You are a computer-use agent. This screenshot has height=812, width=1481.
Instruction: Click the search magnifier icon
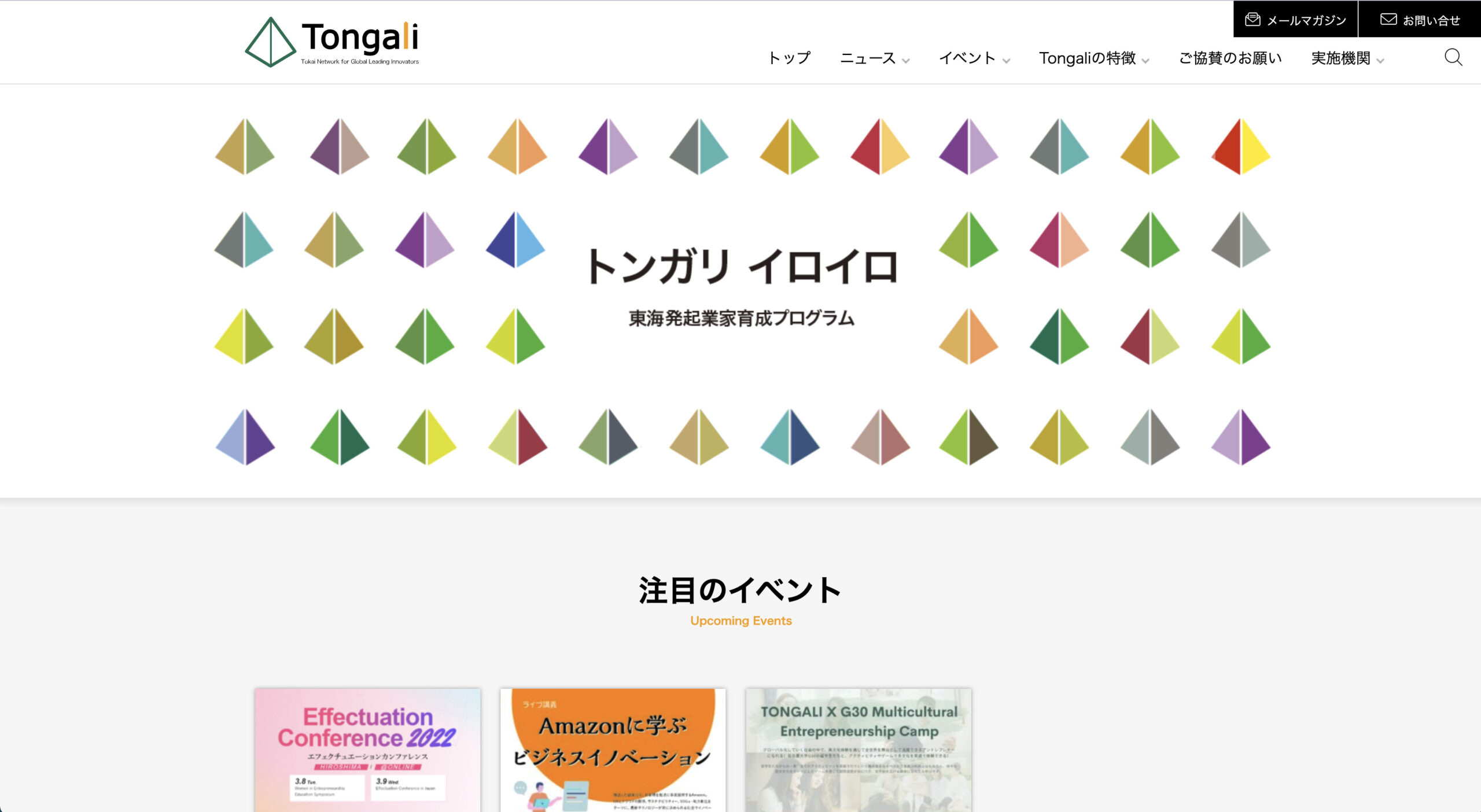click(1453, 57)
